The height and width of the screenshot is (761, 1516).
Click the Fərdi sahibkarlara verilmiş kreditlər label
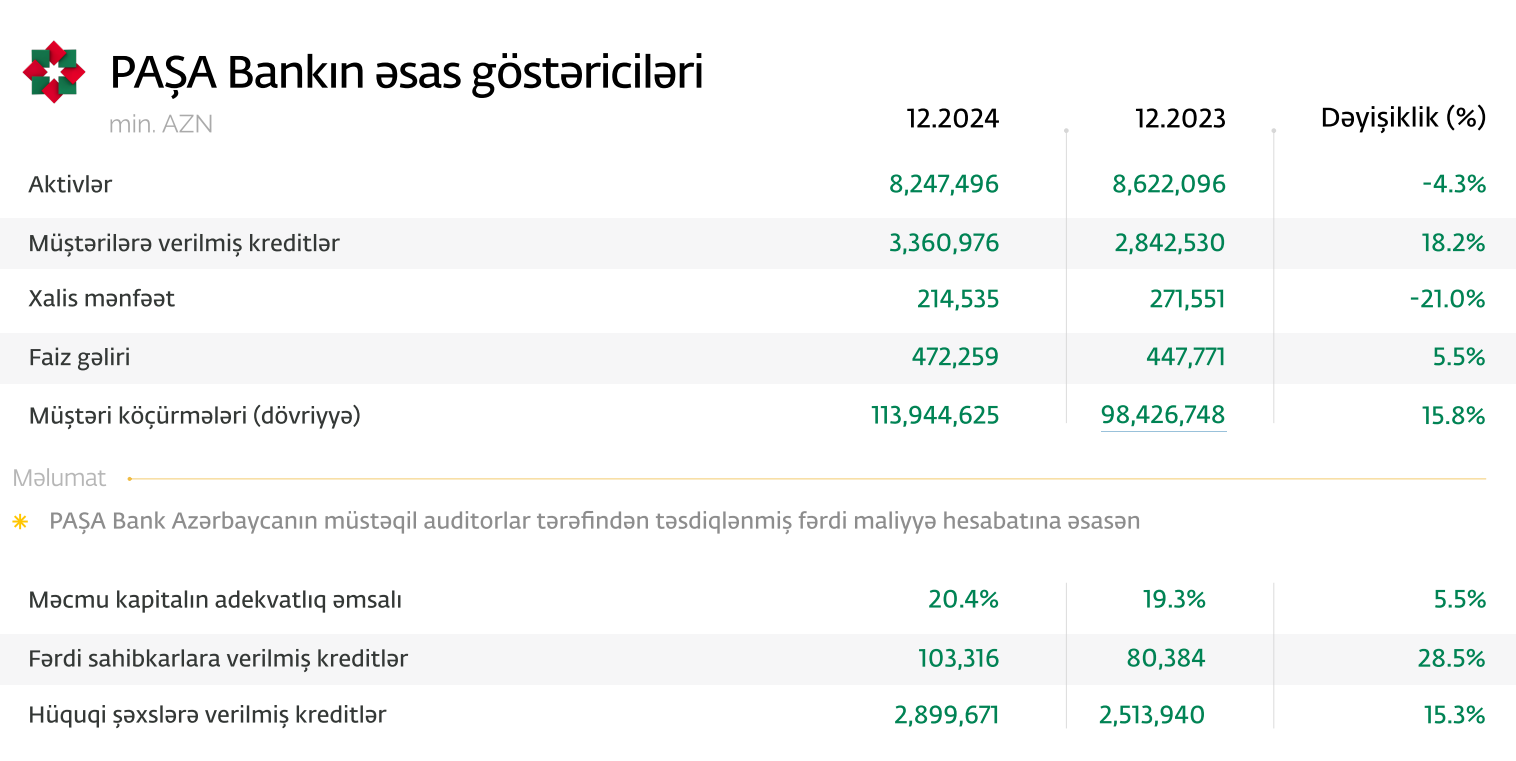click(218, 659)
